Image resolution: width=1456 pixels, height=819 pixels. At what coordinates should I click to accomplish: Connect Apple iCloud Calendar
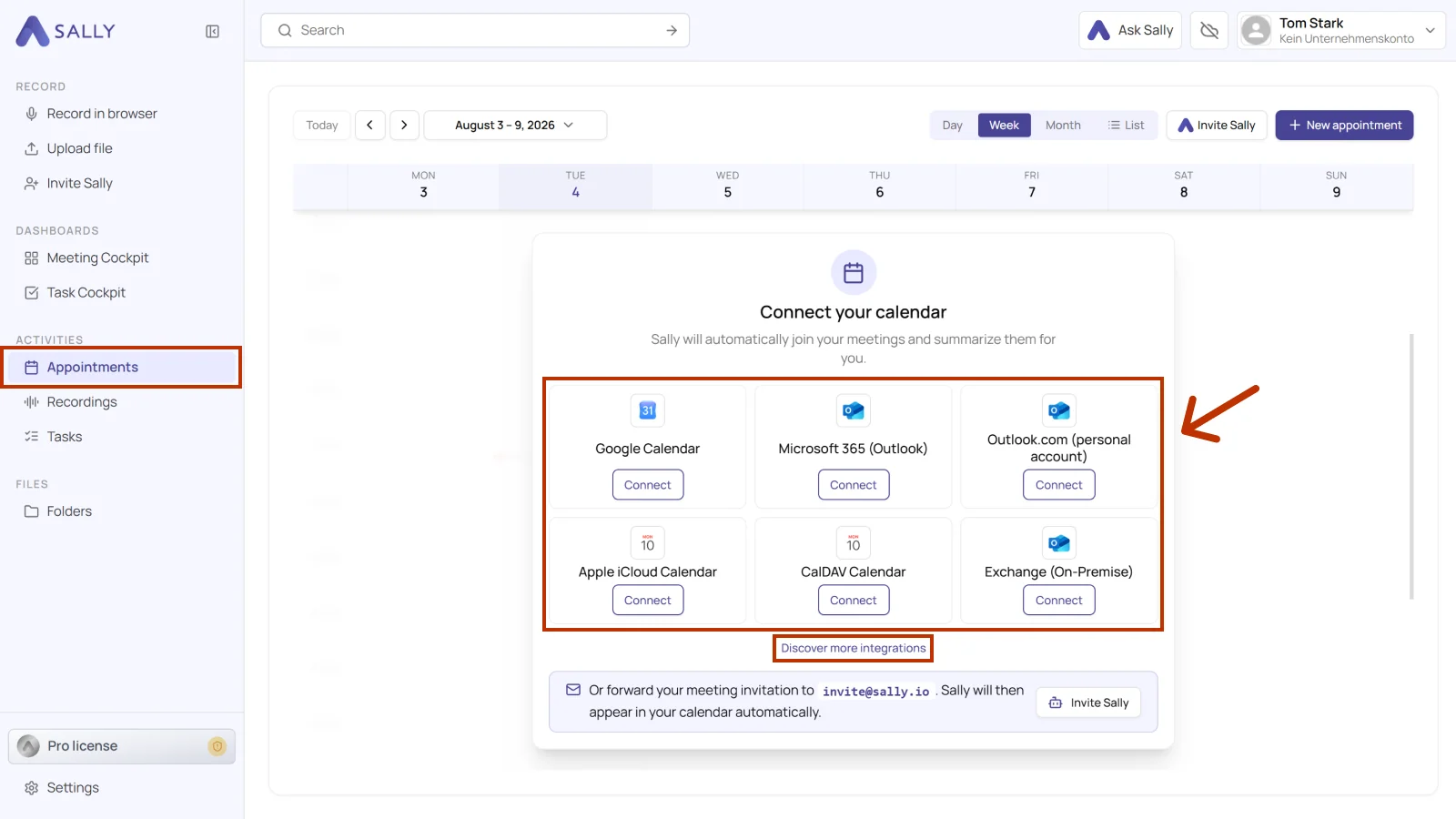[648, 601]
